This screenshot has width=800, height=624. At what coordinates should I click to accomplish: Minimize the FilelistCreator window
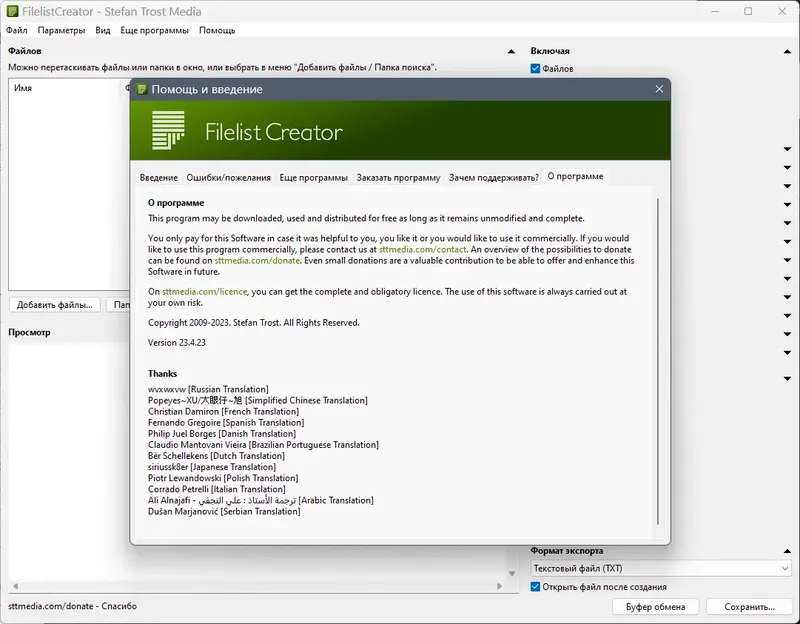pos(715,11)
